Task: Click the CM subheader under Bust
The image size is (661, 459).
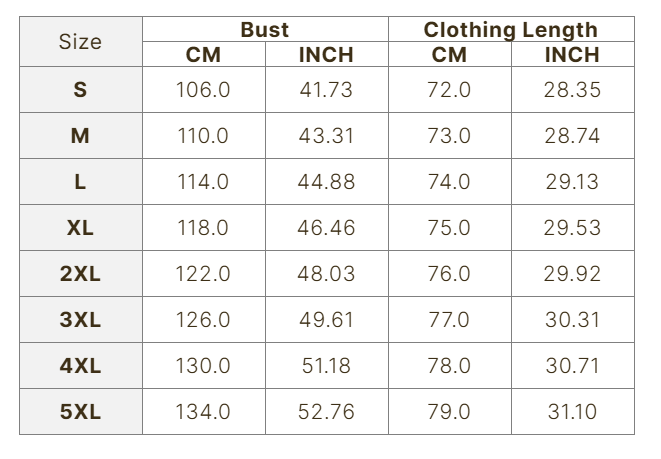Action: coord(203,55)
